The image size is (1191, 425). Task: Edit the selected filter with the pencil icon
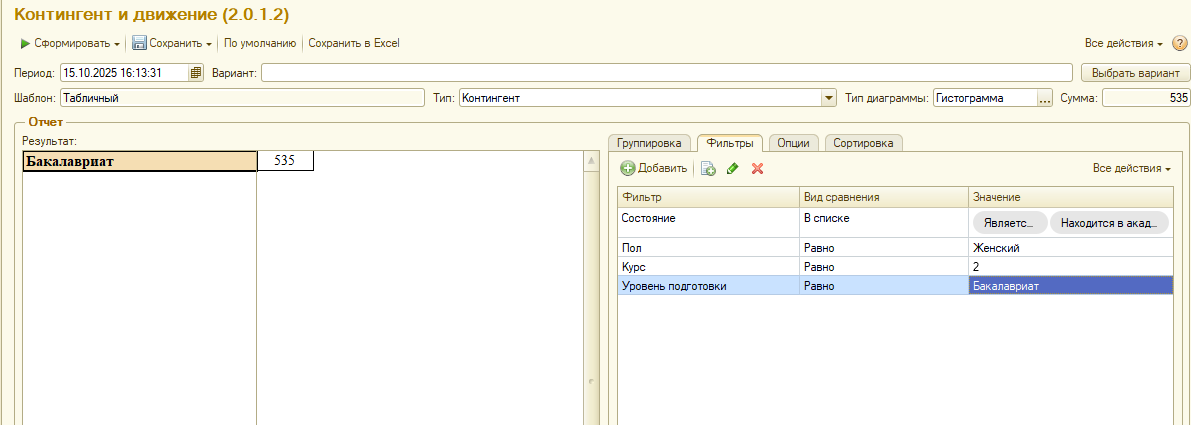click(x=733, y=169)
